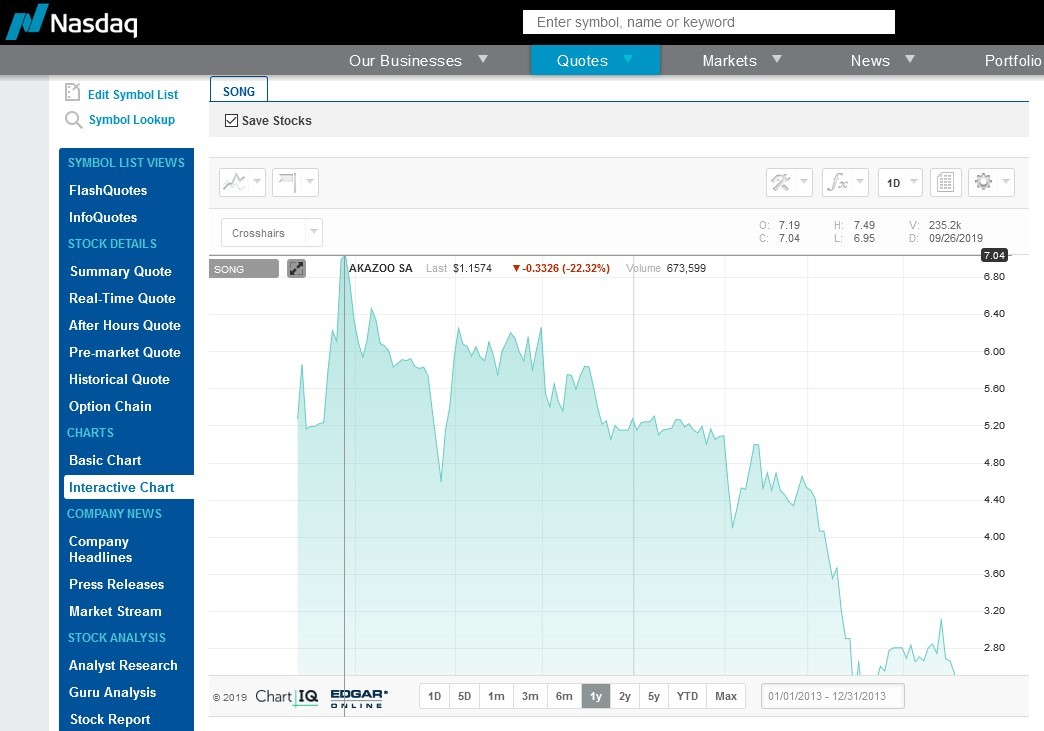Open FlashQuotes view
This screenshot has height=731, width=1044.
coord(108,190)
